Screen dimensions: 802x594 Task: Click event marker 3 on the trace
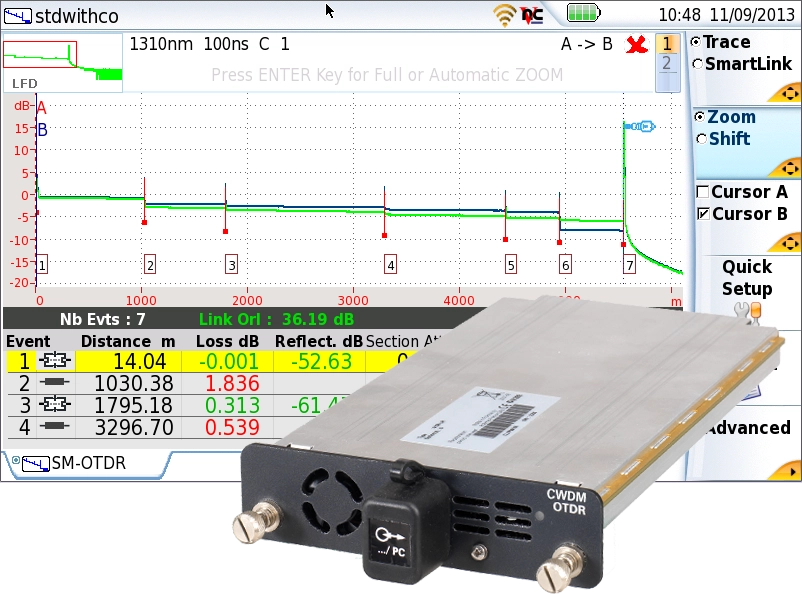pos(232,265)
